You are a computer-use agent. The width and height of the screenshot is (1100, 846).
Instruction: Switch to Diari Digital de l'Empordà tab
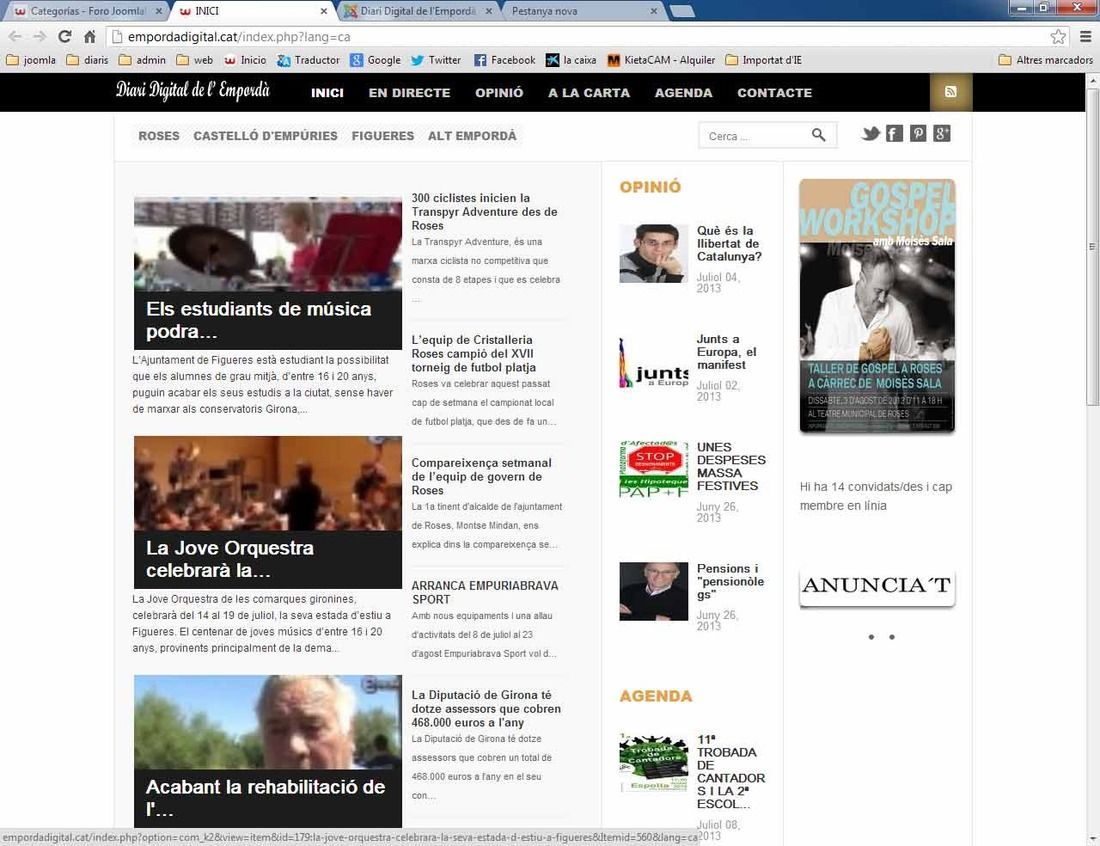[x=418, y=11]
